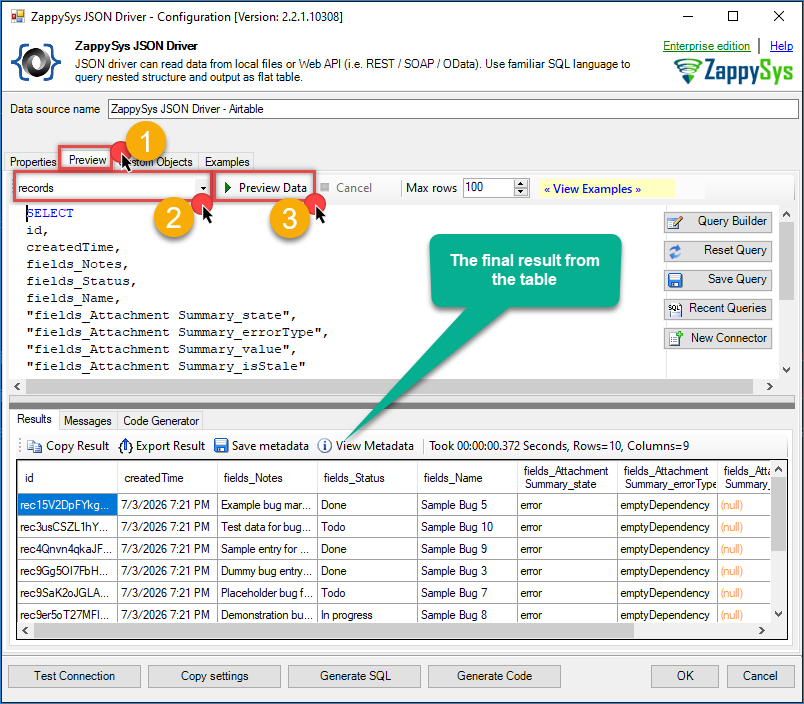Image resolution: width=804 pixels, height=704 pixels.
Task: Click the New Connector icon
Action: pos(675,338)
